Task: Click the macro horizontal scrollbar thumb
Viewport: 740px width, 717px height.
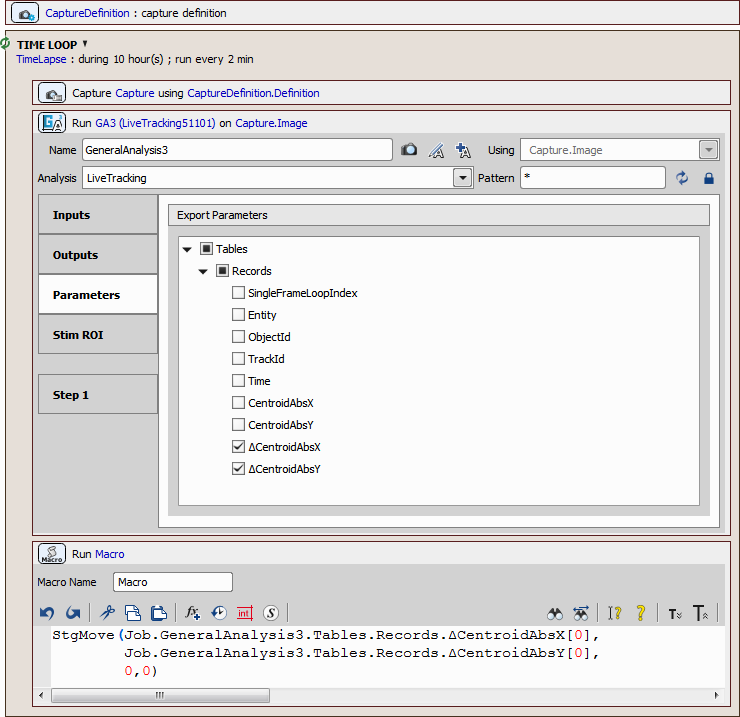Action: click(x=160, y=695)
